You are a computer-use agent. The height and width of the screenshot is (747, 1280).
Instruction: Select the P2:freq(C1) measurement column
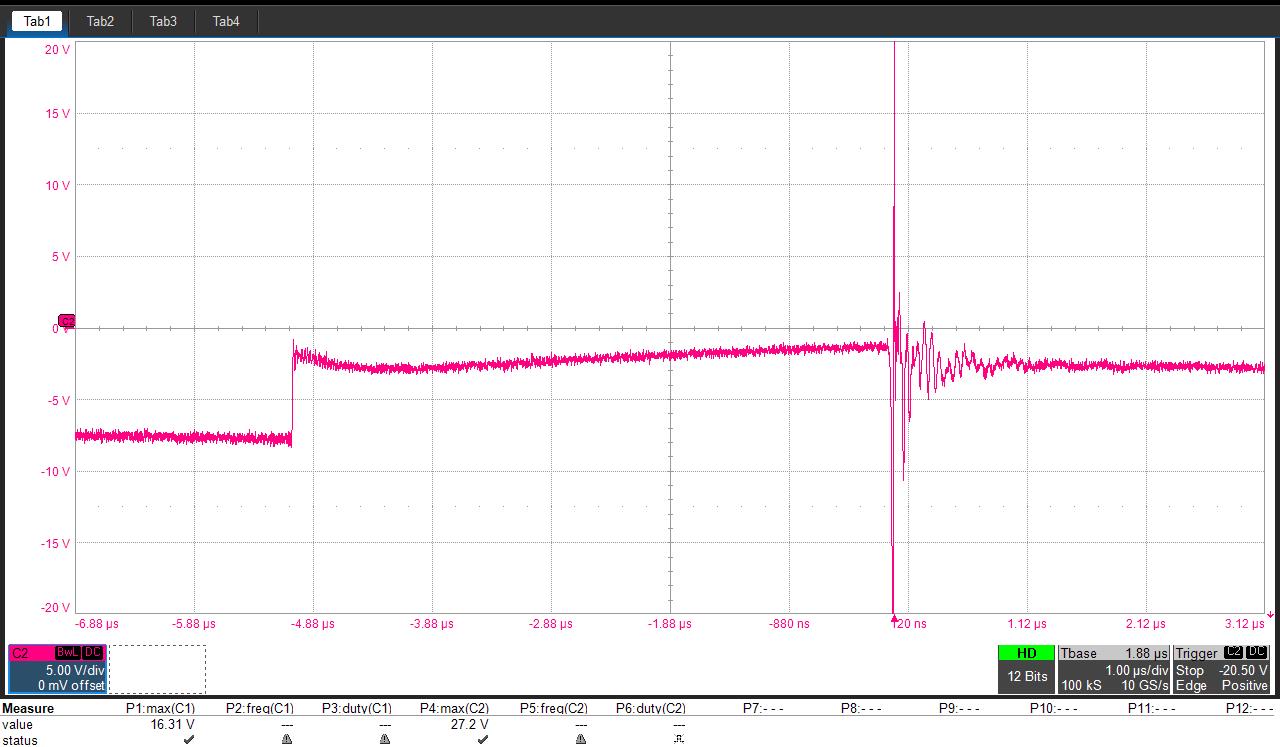click(x=258, y=708)
